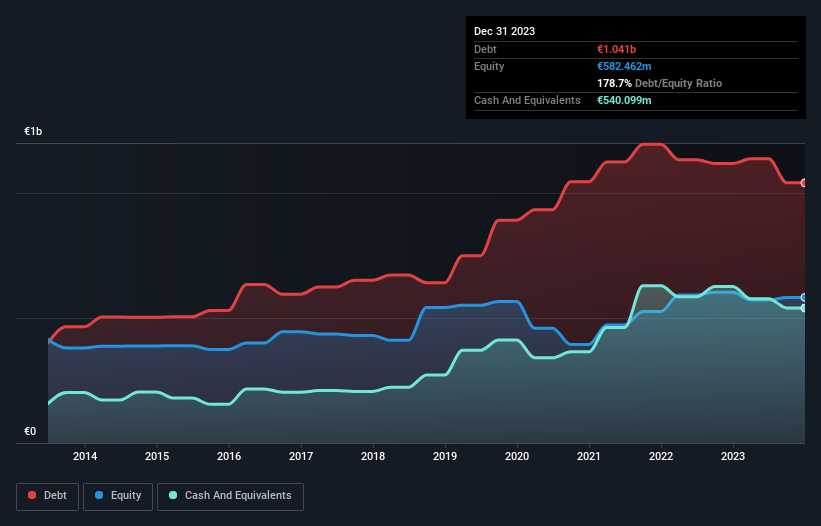The width and height of the screenshot is (821, 526).
Task: Click the €0 y-axis label
Action: [30, 431]
